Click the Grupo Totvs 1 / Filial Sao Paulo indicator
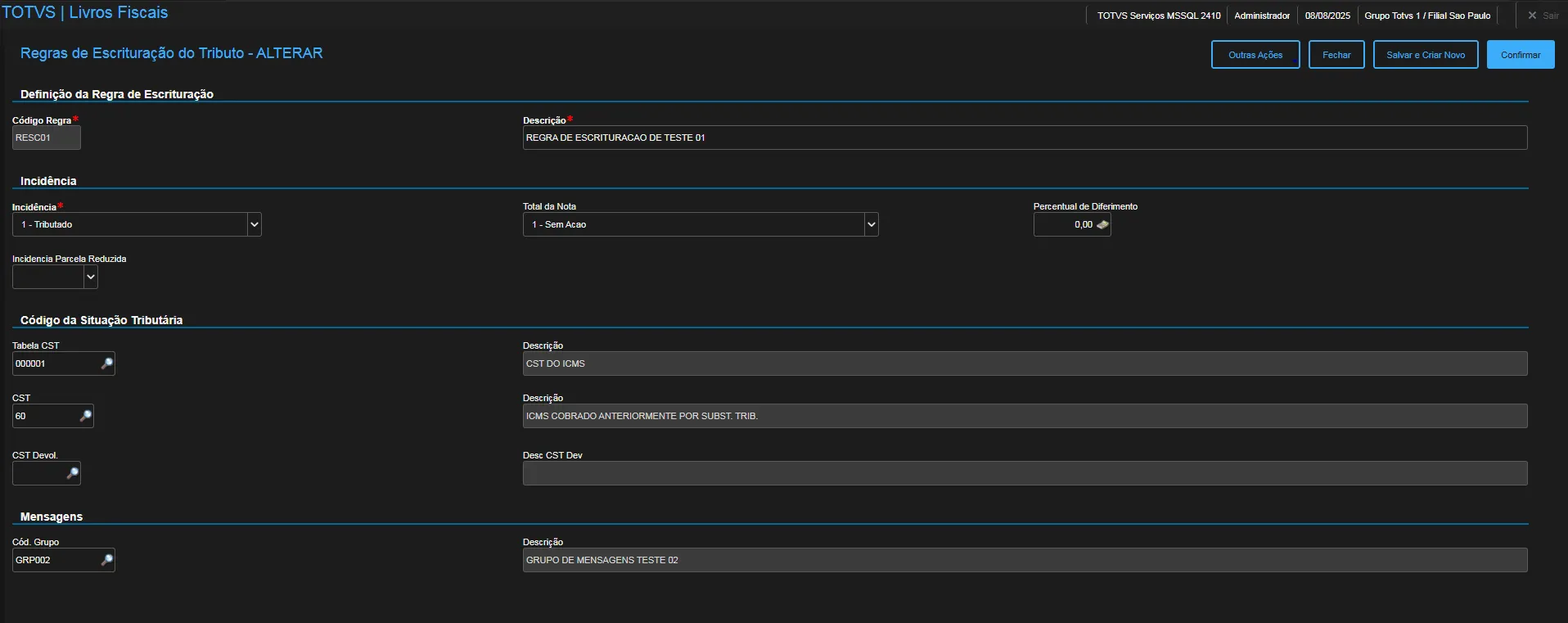Image resolution: width=1568 pixels, height=623 pixels. pyautogui.click(x=1426, y=16)
